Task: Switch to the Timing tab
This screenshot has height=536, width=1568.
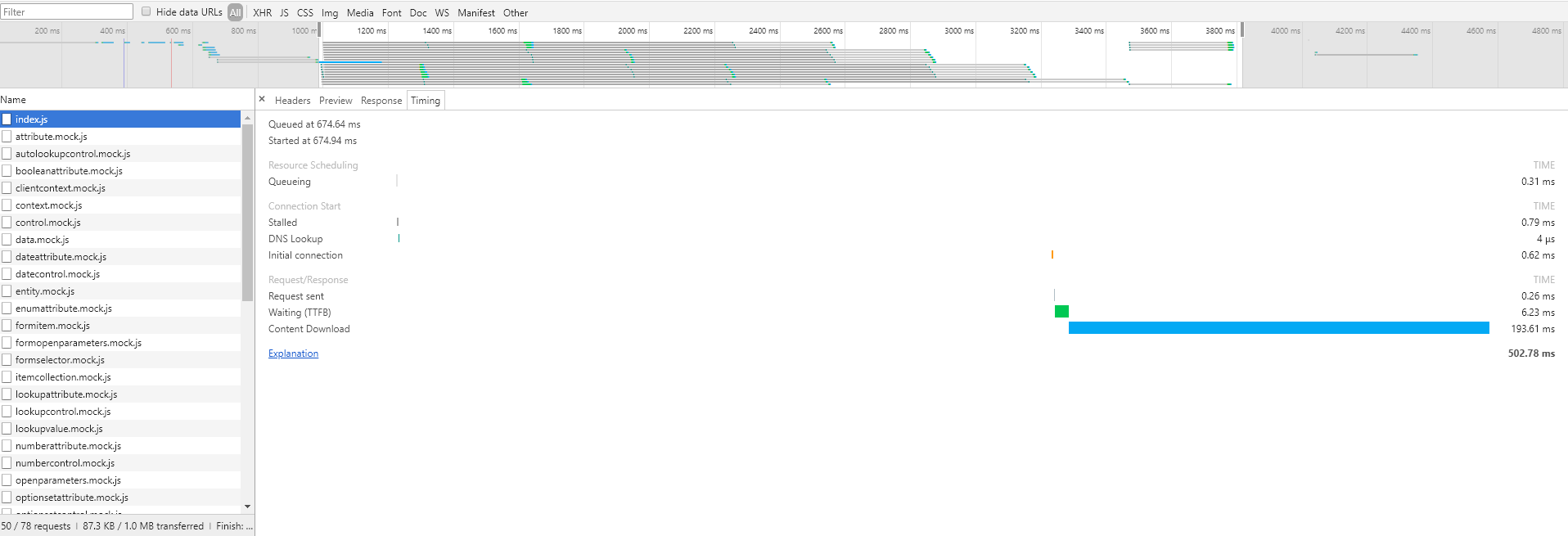Action: coord(426,101)
